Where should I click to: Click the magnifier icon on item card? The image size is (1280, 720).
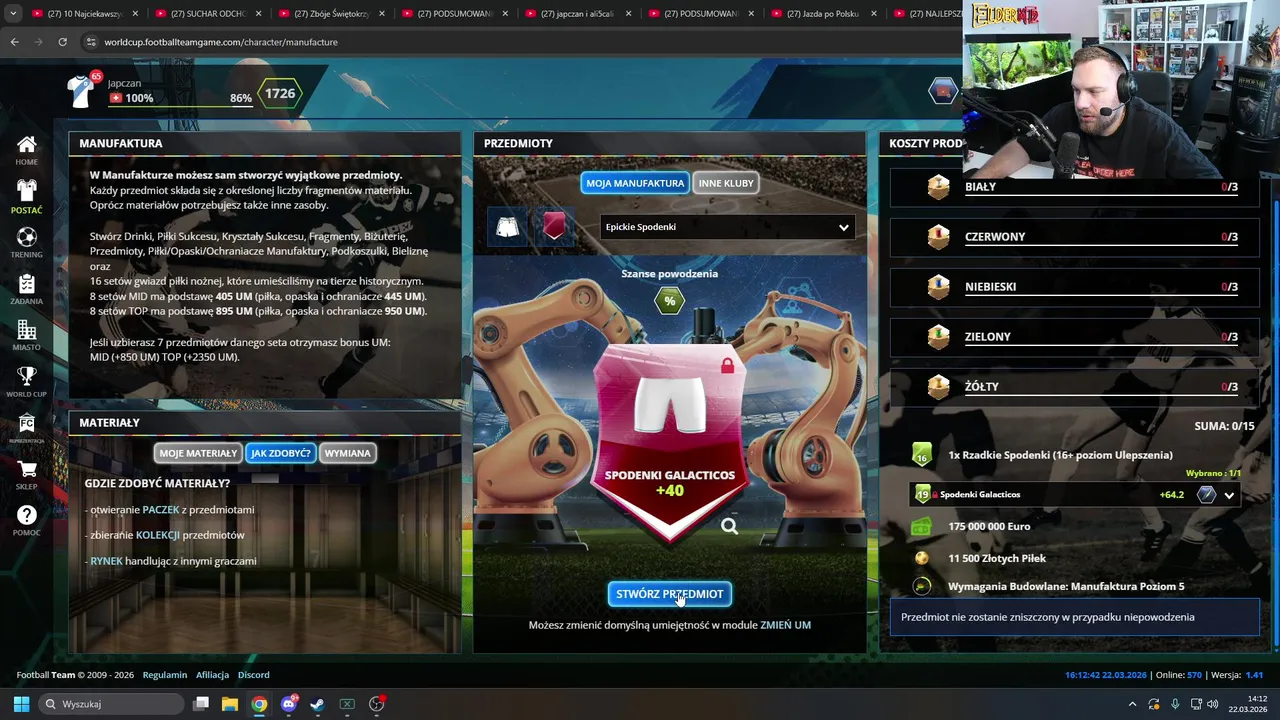[x=729, y=526]
